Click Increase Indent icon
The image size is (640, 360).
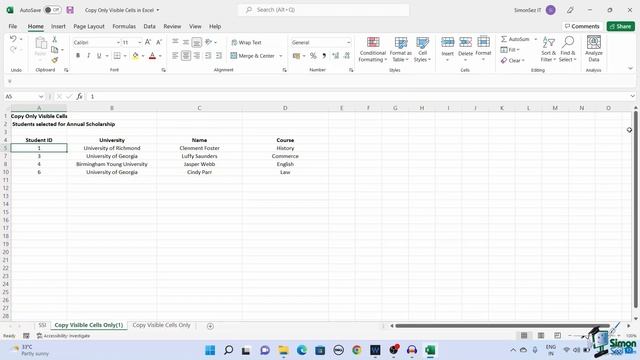[x=219, y=56]
